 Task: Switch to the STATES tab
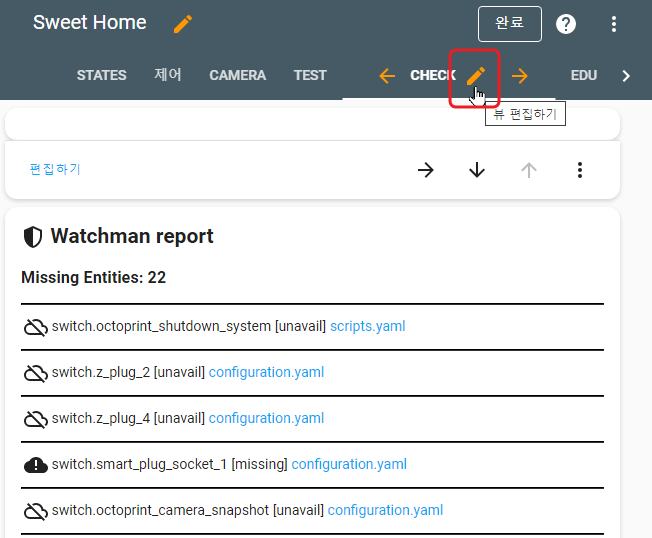pyautogui.click(x=101, y=75)
